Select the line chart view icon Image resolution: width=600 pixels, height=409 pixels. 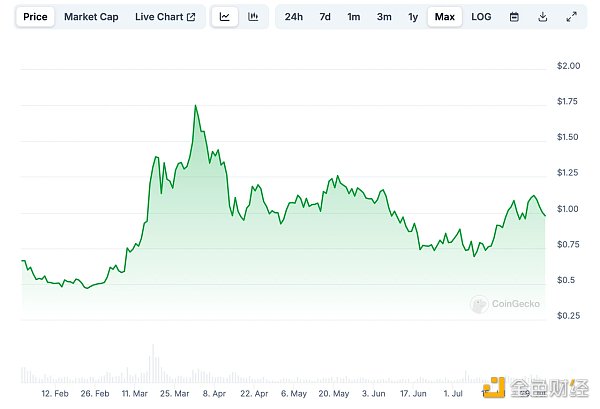(225, 17)
